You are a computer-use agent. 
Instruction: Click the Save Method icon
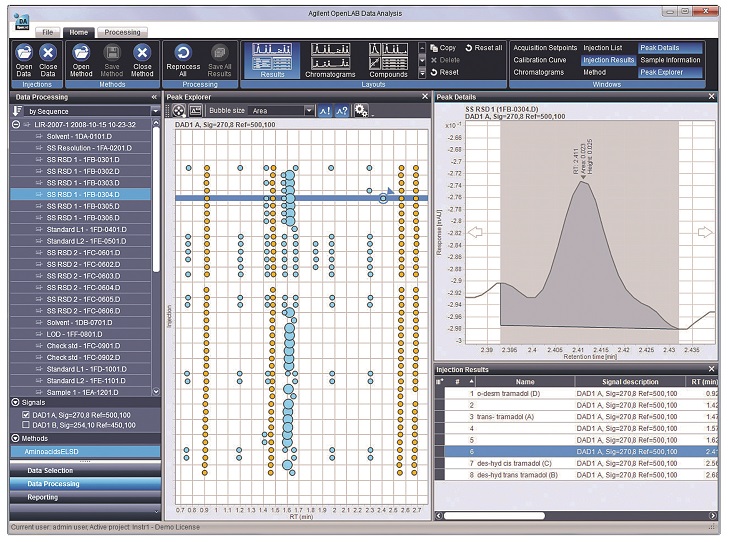[112, 53]
